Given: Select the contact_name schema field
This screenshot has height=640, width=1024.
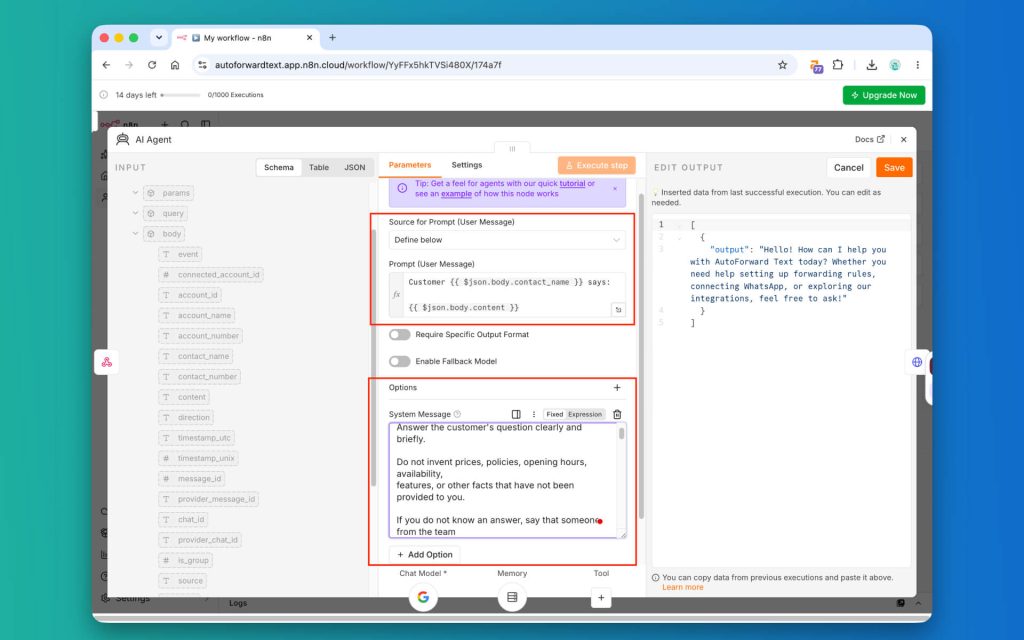Looking at the screenshot, I should tap(196, 356).
